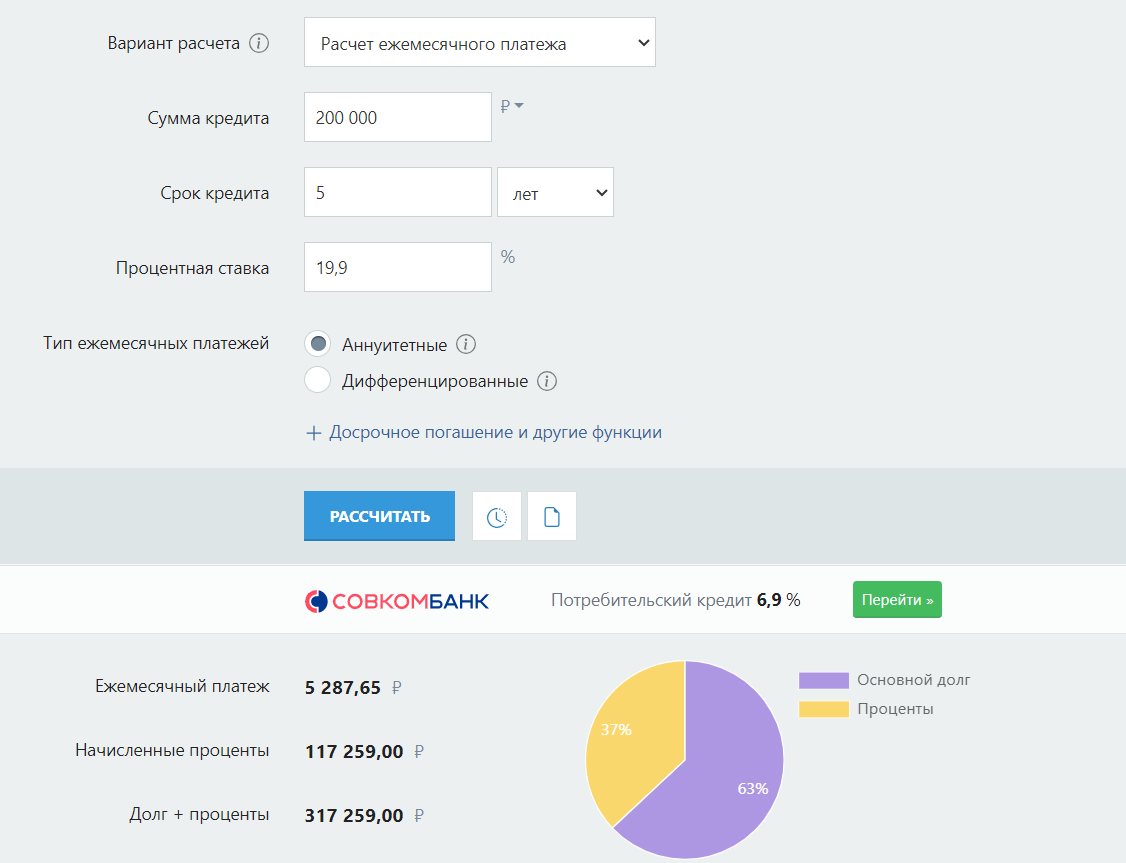Image resolution: width=1126 pixels, height=863 pixels.
Task: Click the 117 259,00 accrued interest value
Action: tap(354, 752)
